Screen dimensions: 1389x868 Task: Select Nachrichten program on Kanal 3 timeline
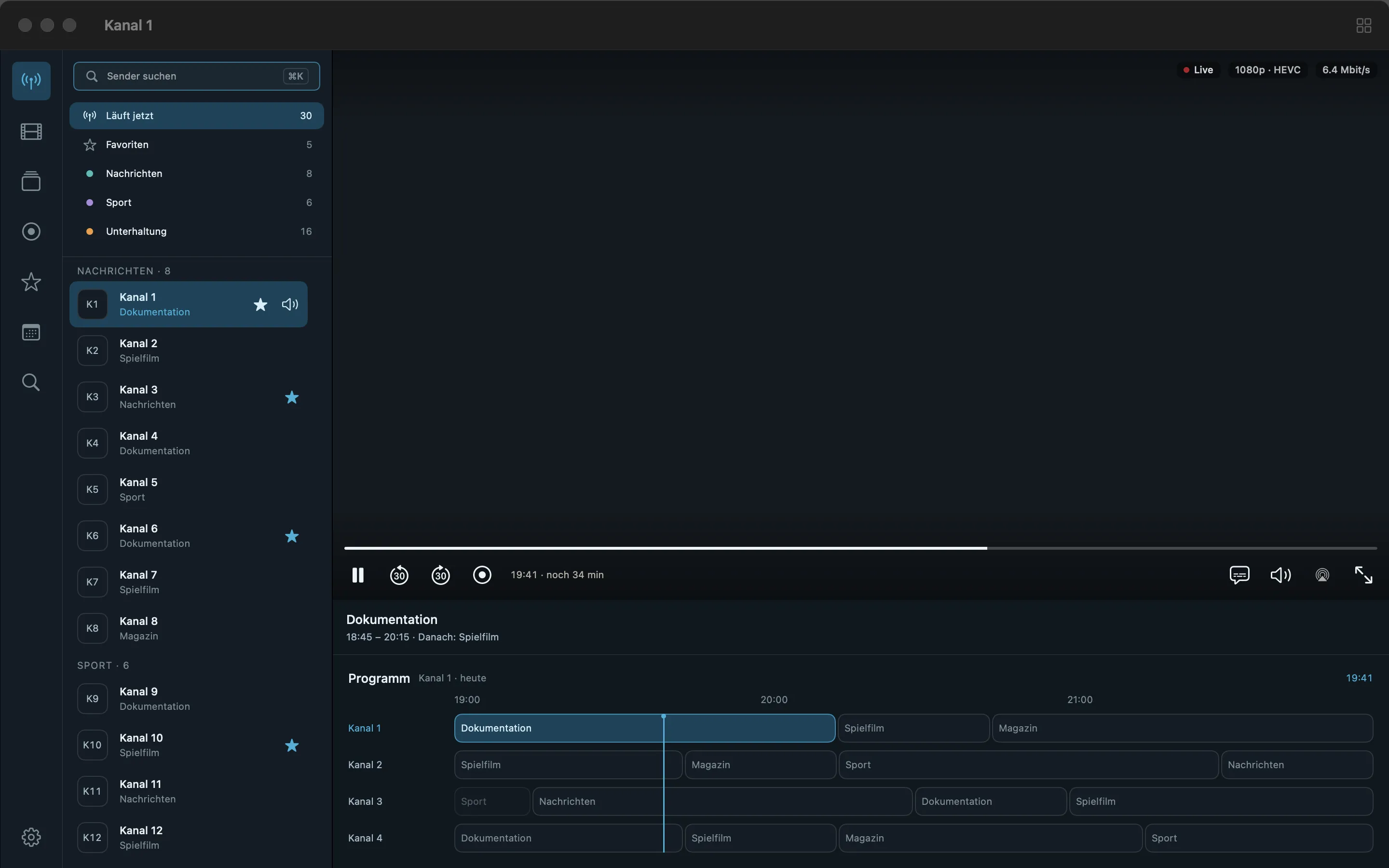pyautogui.click(x=722, y=801)
